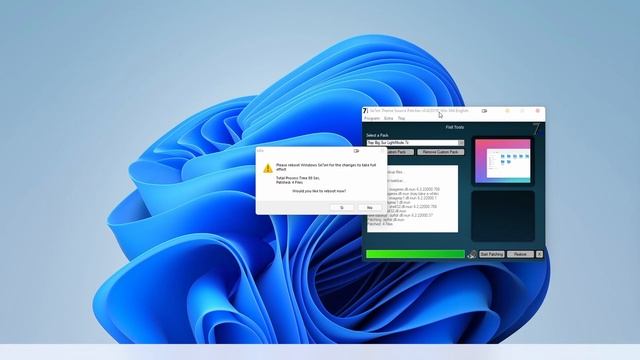Click the small icon in reboot dialog title bar
Viewport: 640px width, 360px height.
point(356,151)
